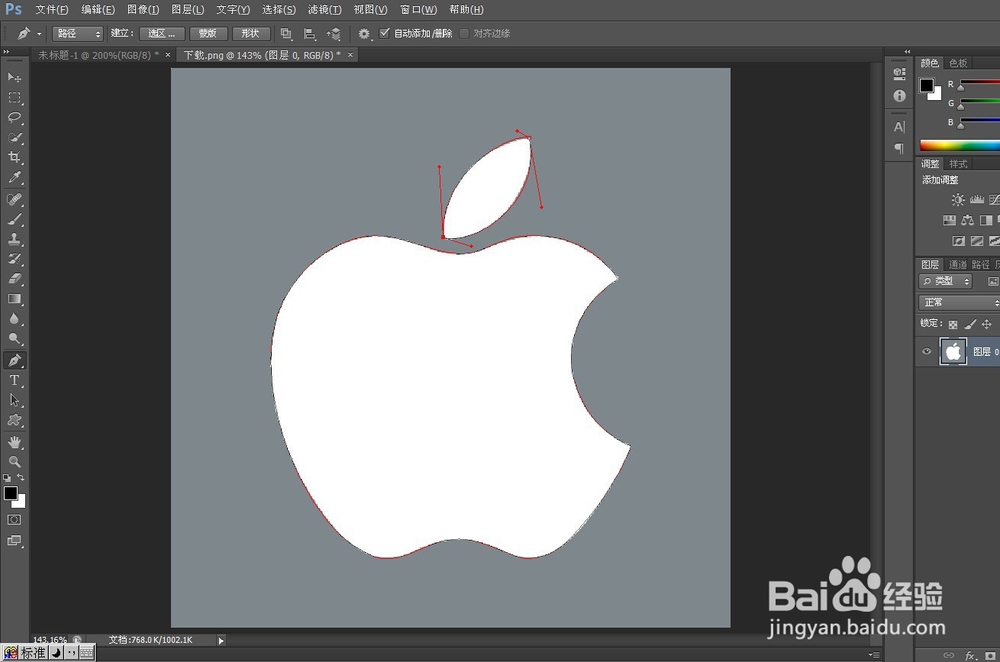
Task: Hide layer 图层 0 with eye icon
Action: [927, 351]
